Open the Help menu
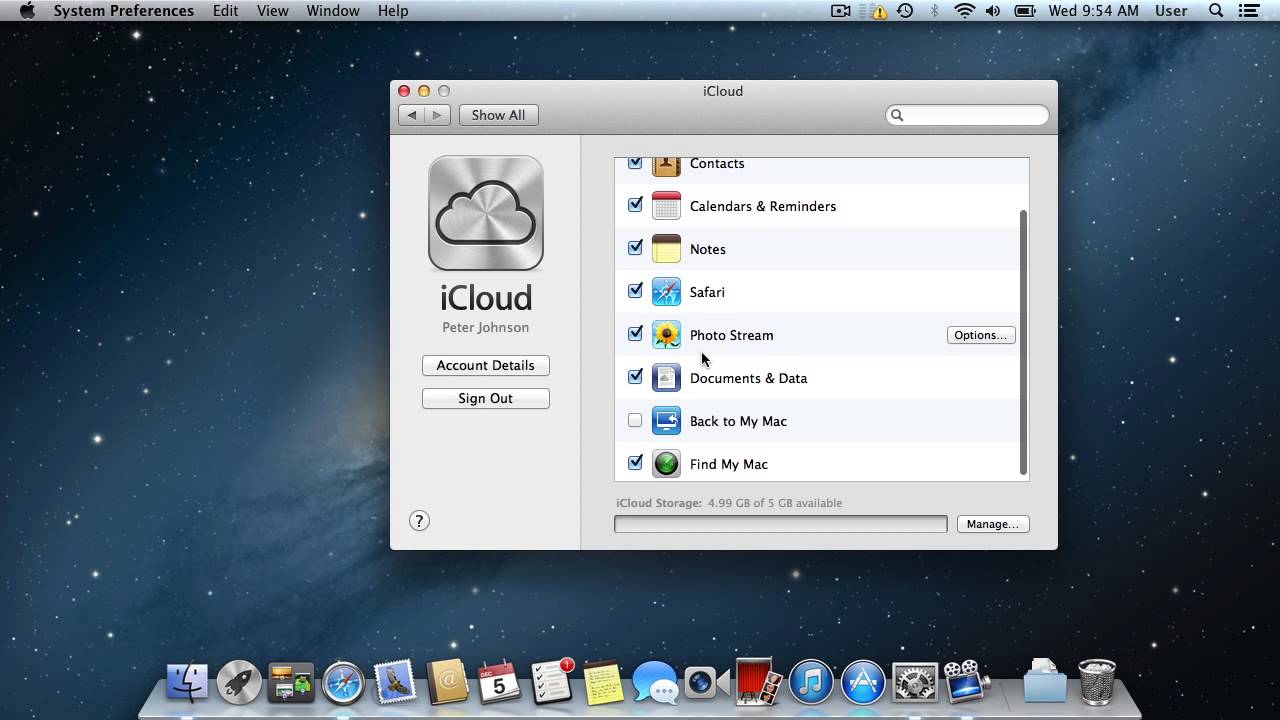1280x720 pixels. (x=393, y=11)
